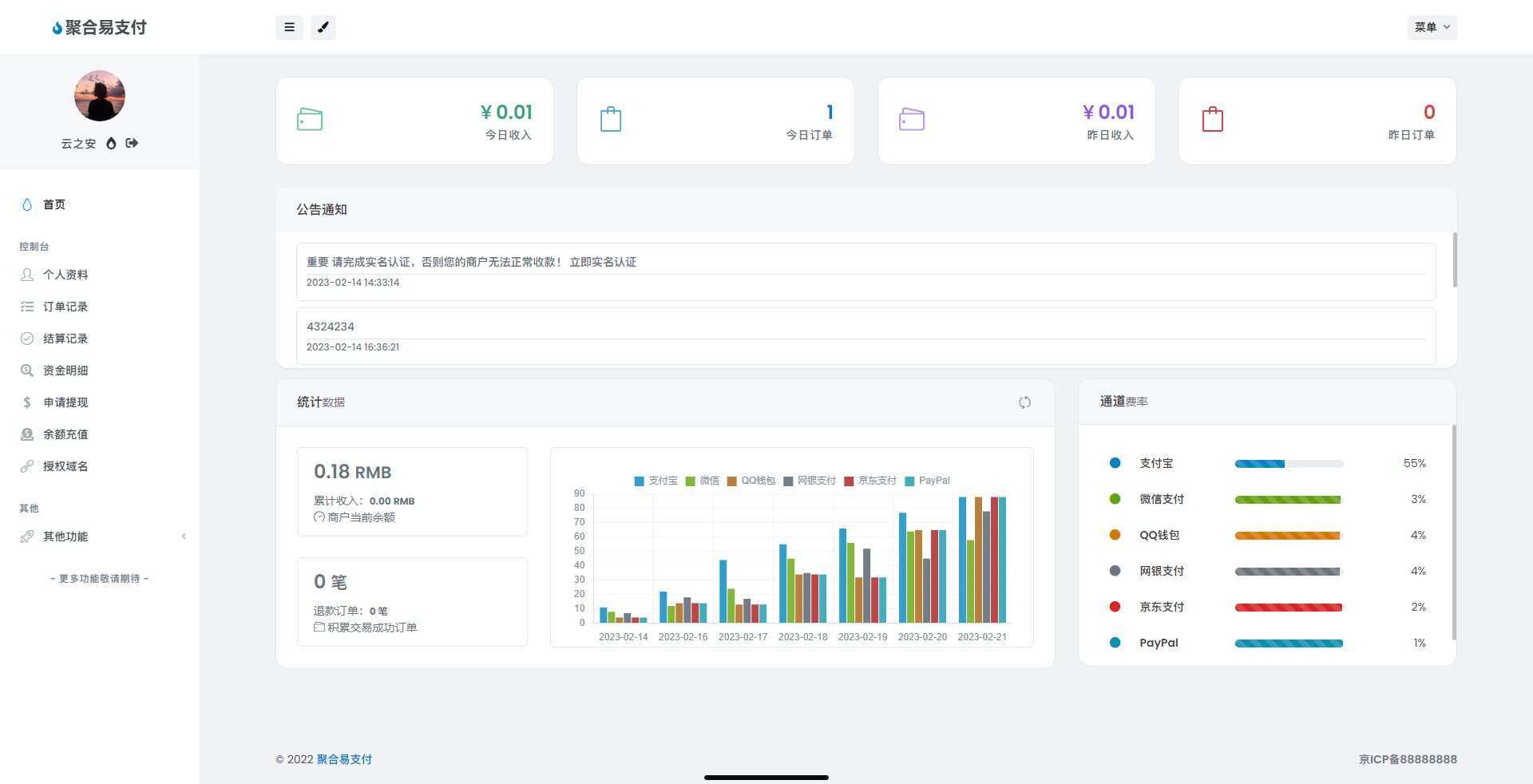Viewport: 1533px width, 784px height.
Task: Click the 支付宝 55% rate progress bar
Action: click(1288, 463)
